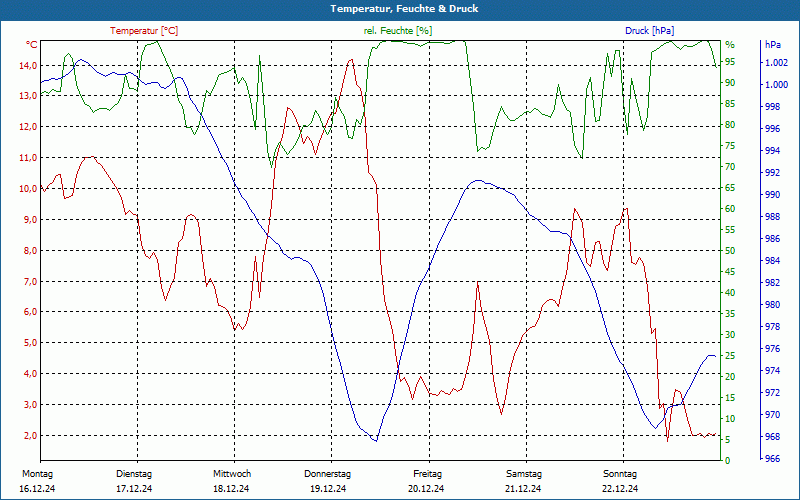The image size is (800, 500).
Task: Click the '2,0' temperature axis value
Action: 30,435
